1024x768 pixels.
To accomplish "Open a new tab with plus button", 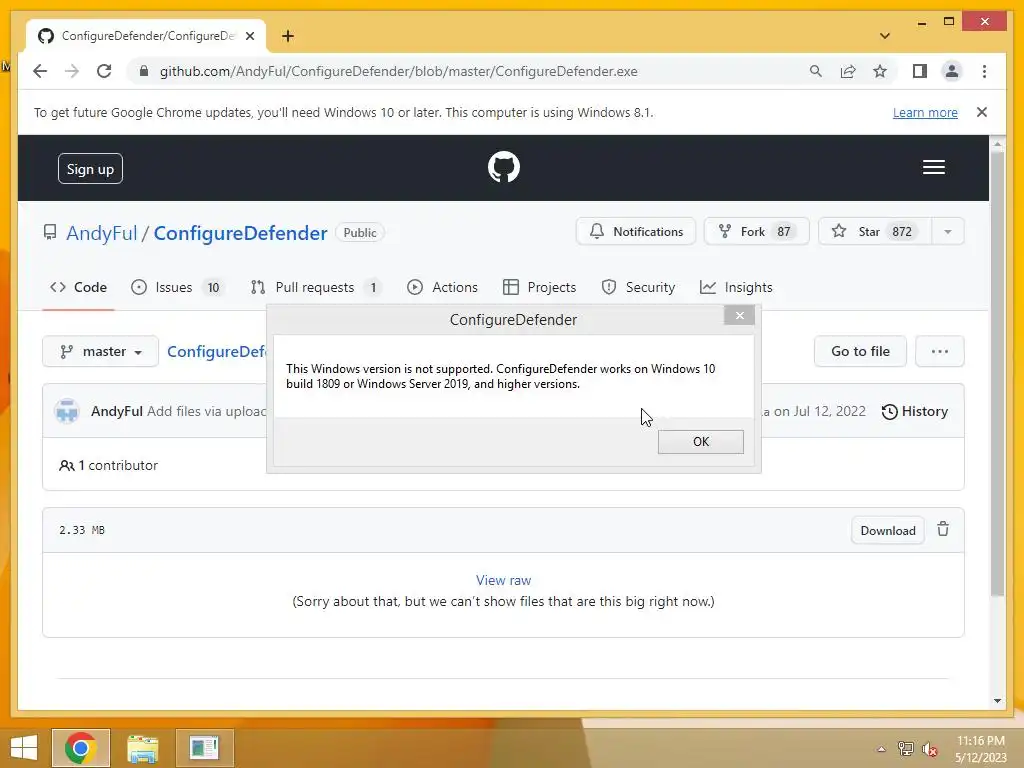I will click(x=288, y=36).
